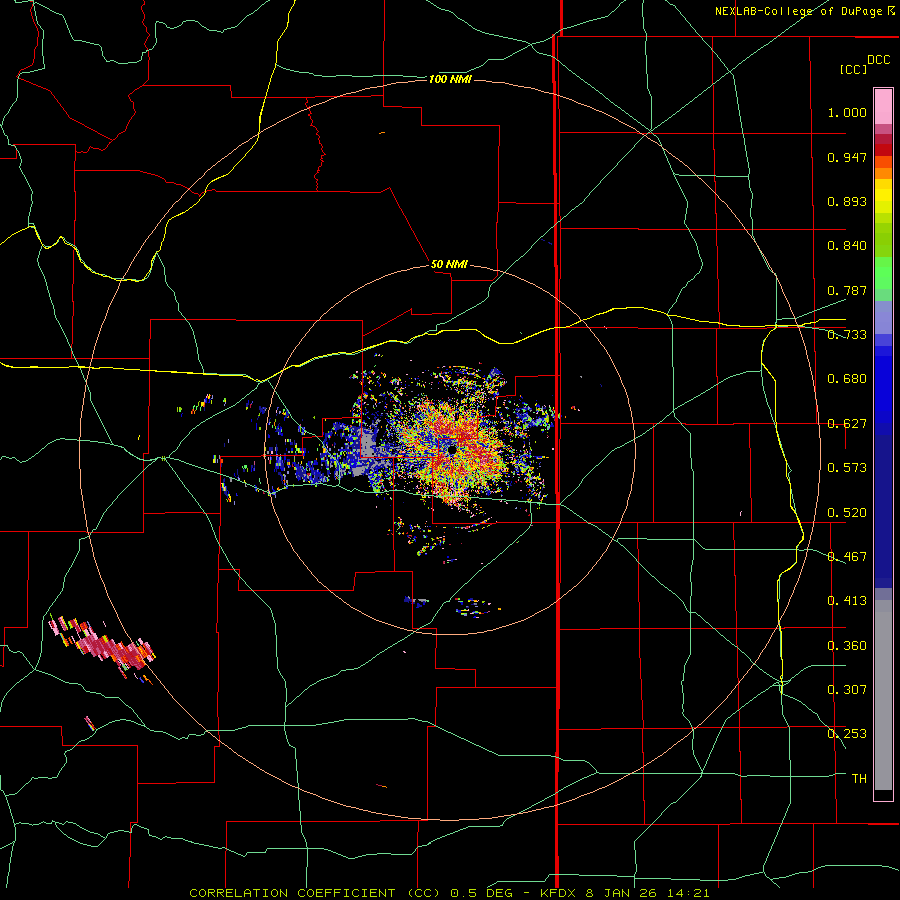Select the 0.627 legend value
Screen dimensions: 900x900
coord(847,424)
